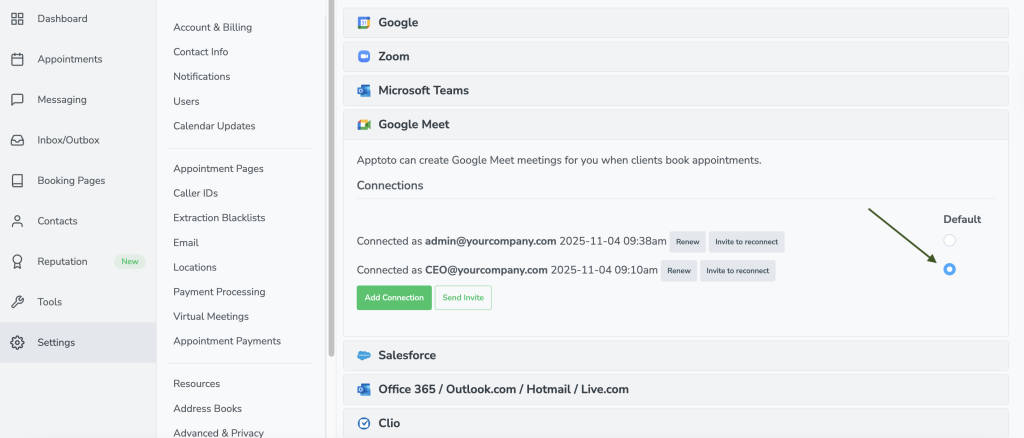The height and width of the screenshot is (438, 1024).
Task: Click the Microsoft Teams icon
Action: 364,91
